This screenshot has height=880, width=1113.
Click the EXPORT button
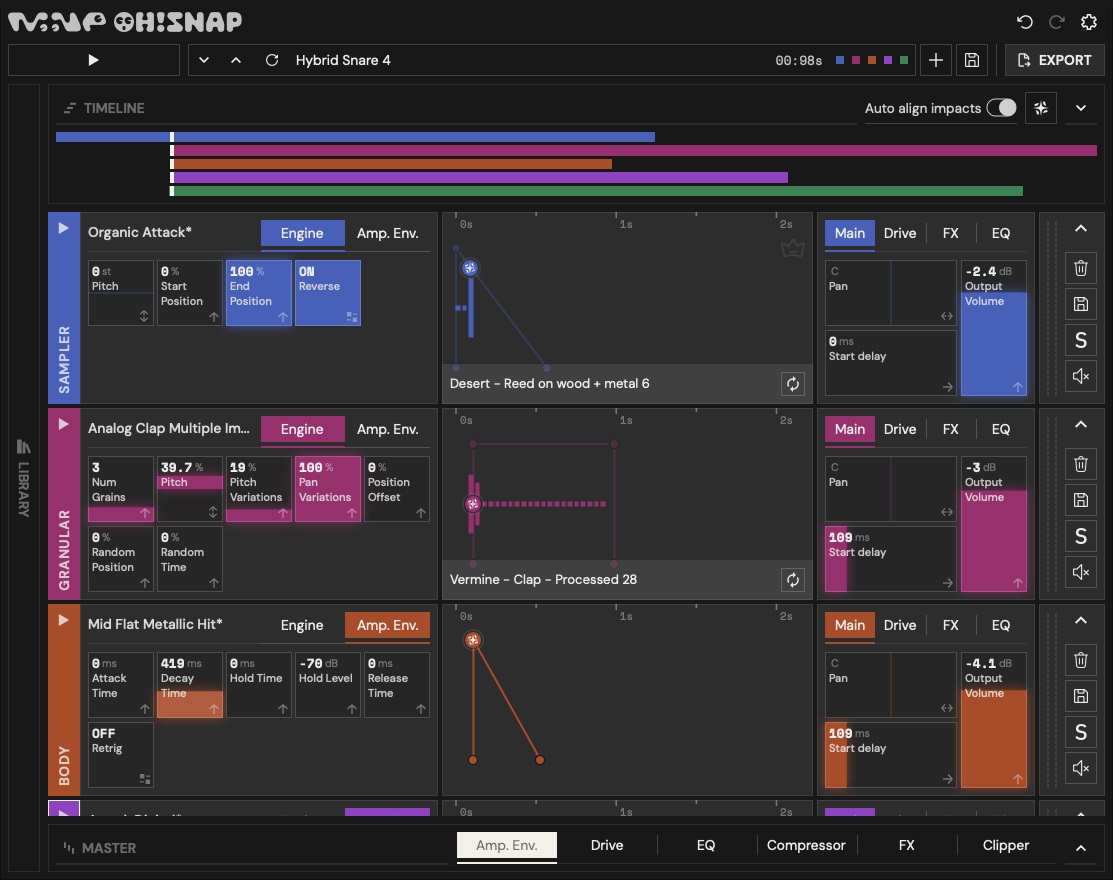(1054, 60)
